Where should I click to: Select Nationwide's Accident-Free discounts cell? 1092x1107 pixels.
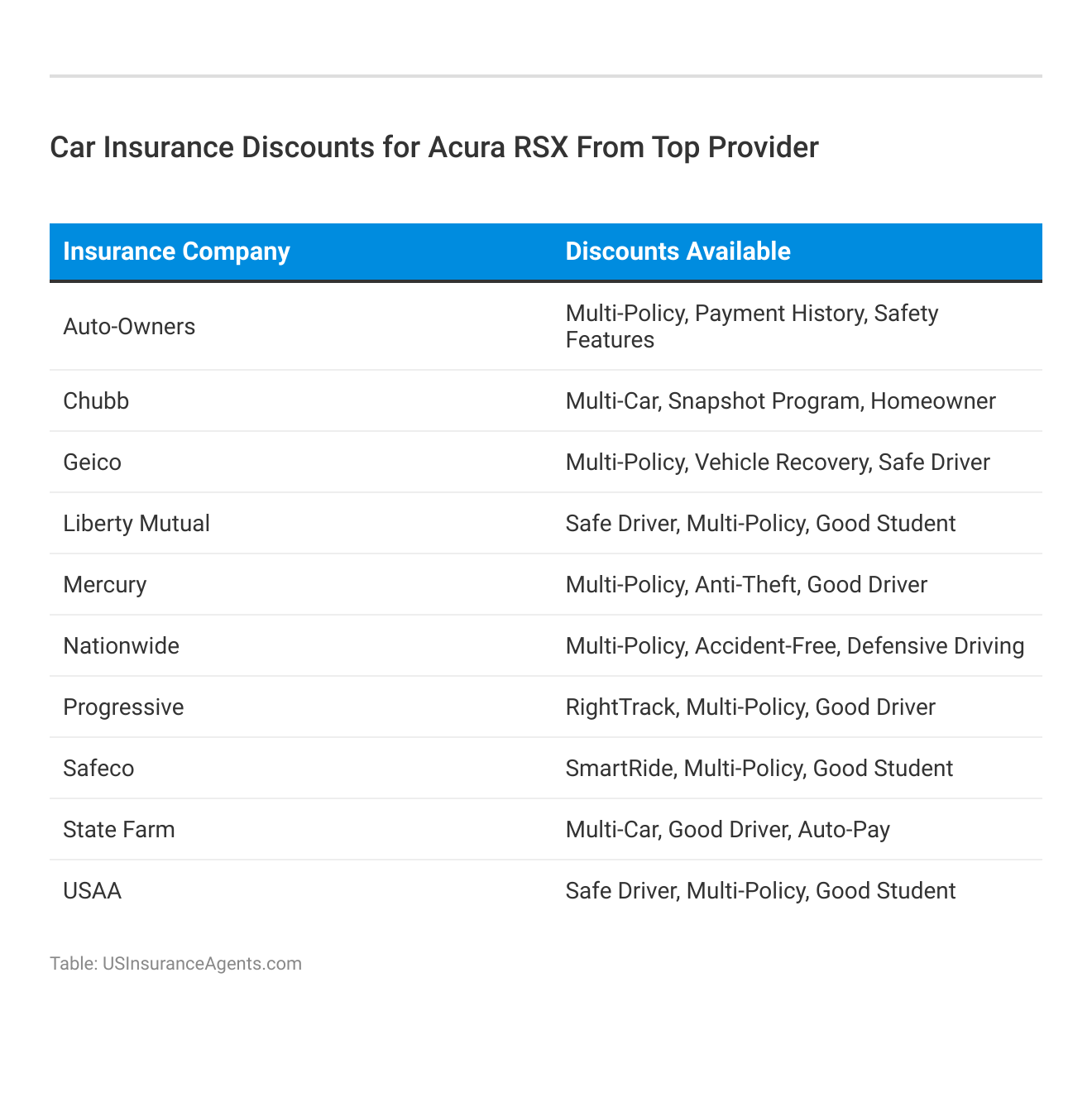pyautogui.click(x=794, y=646)
